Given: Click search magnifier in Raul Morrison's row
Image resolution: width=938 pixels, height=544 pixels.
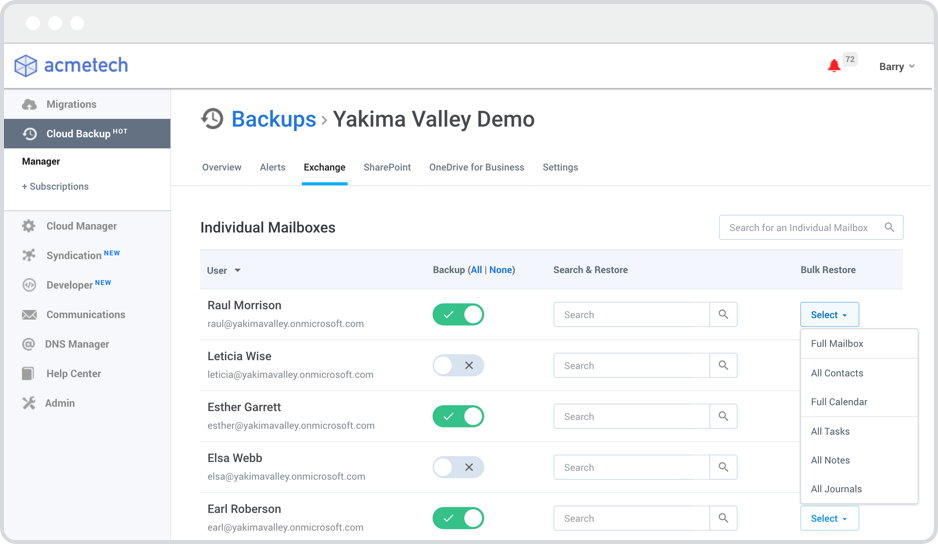Looking at the screenshot, I should tap(723, 315).
